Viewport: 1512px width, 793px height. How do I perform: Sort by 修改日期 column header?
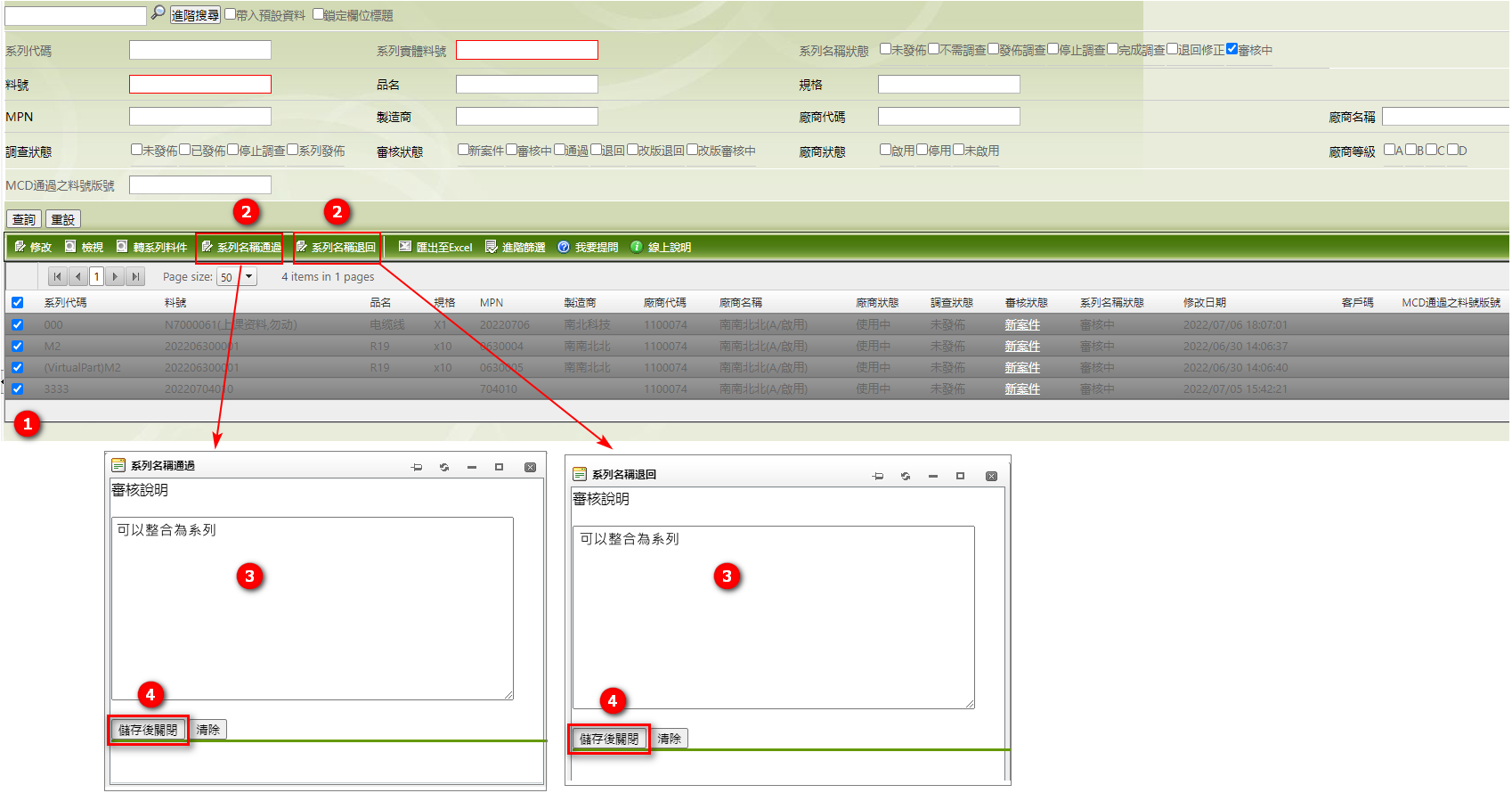pyautogui.click(x=1205, y=303)
